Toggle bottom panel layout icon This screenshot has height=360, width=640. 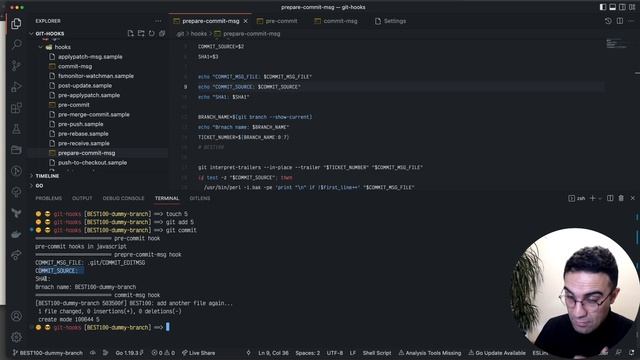(x=613, y=7)
